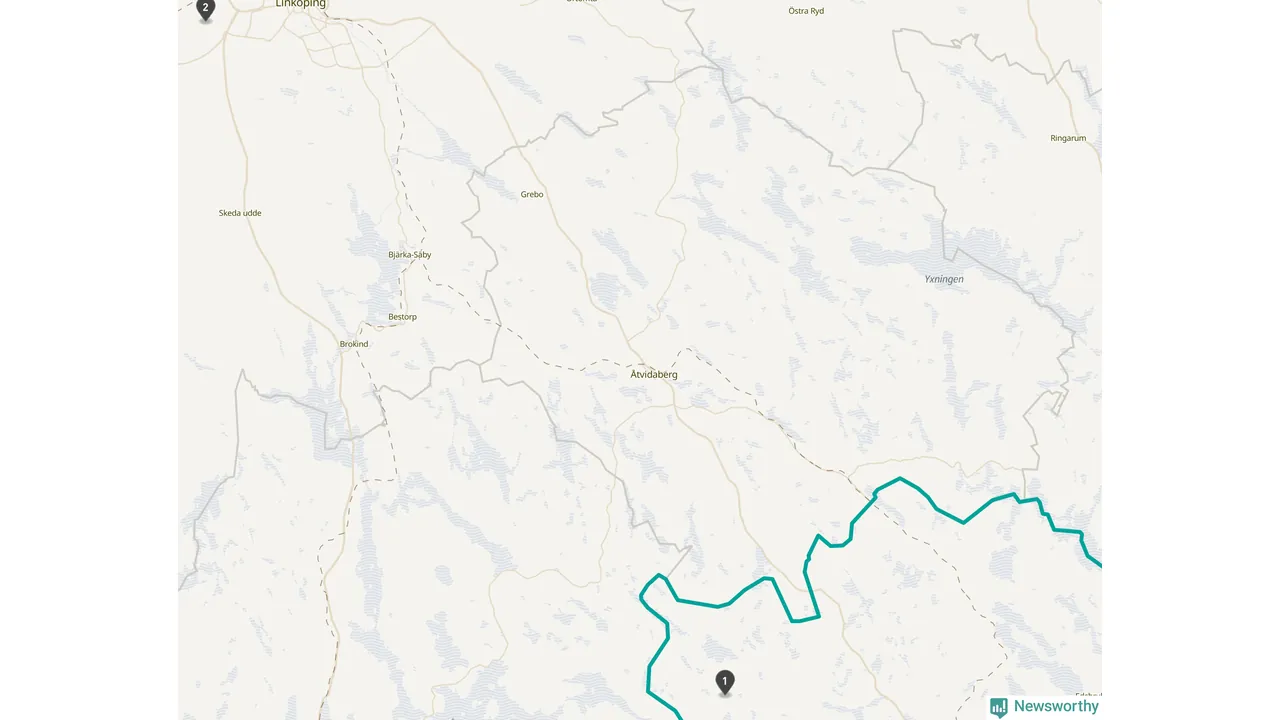
Task: Click map marker number 1
Action: [x=725, y=683]
